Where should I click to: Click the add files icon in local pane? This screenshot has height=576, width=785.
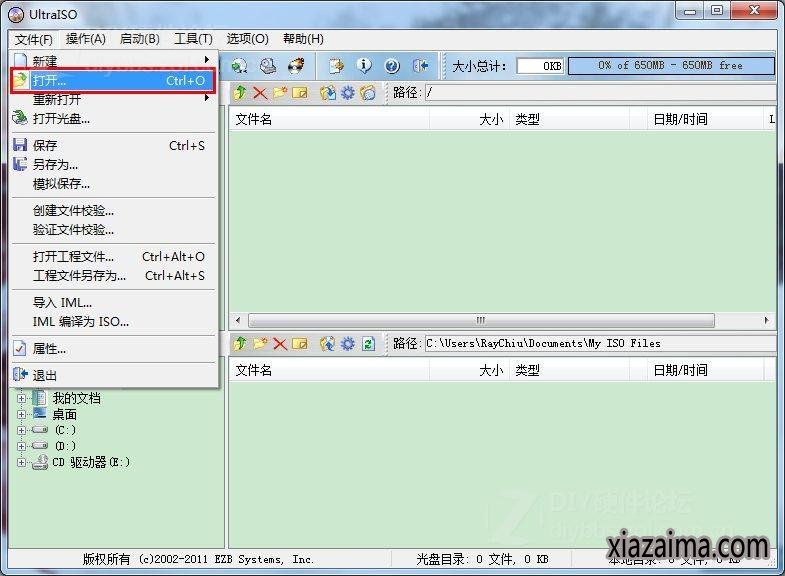point(327,343)
